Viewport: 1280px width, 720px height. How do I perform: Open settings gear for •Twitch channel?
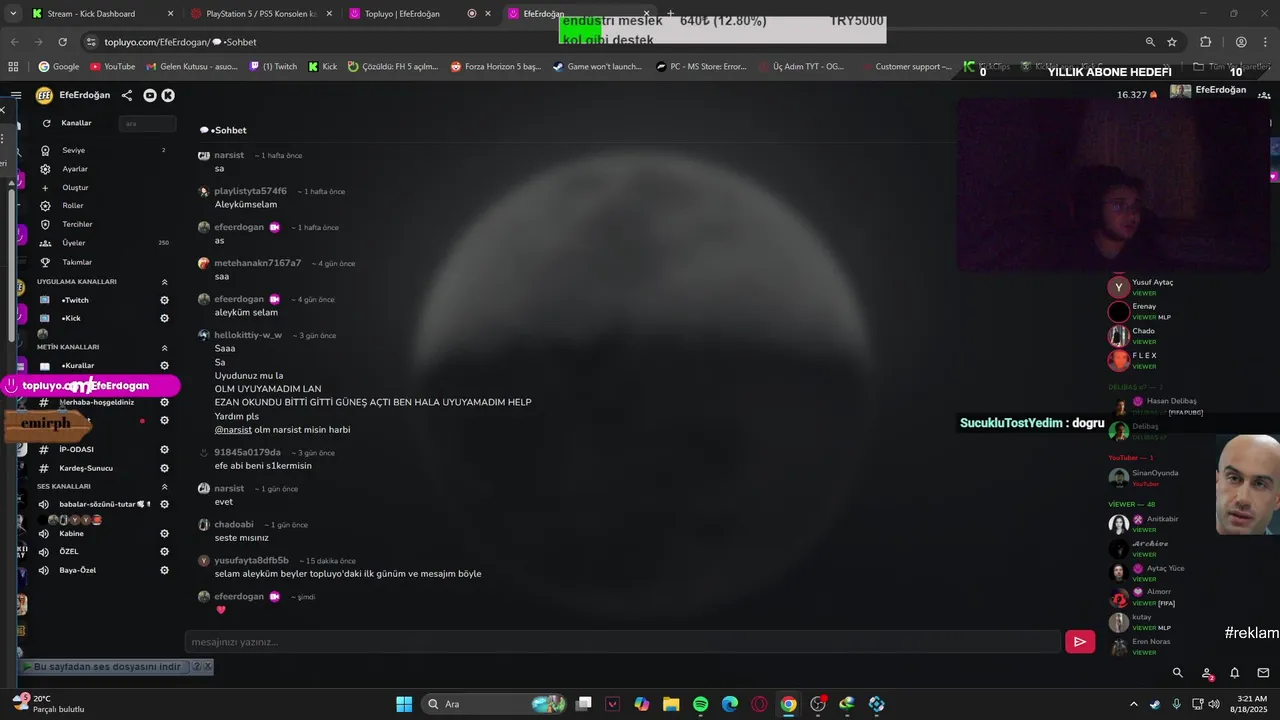(x=165, y=300)
